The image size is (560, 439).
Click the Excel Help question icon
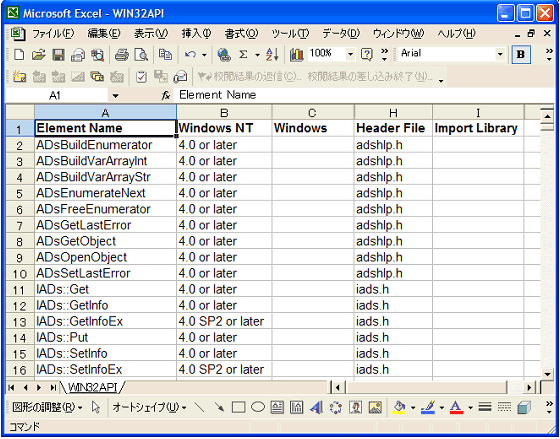click(367, 55)
